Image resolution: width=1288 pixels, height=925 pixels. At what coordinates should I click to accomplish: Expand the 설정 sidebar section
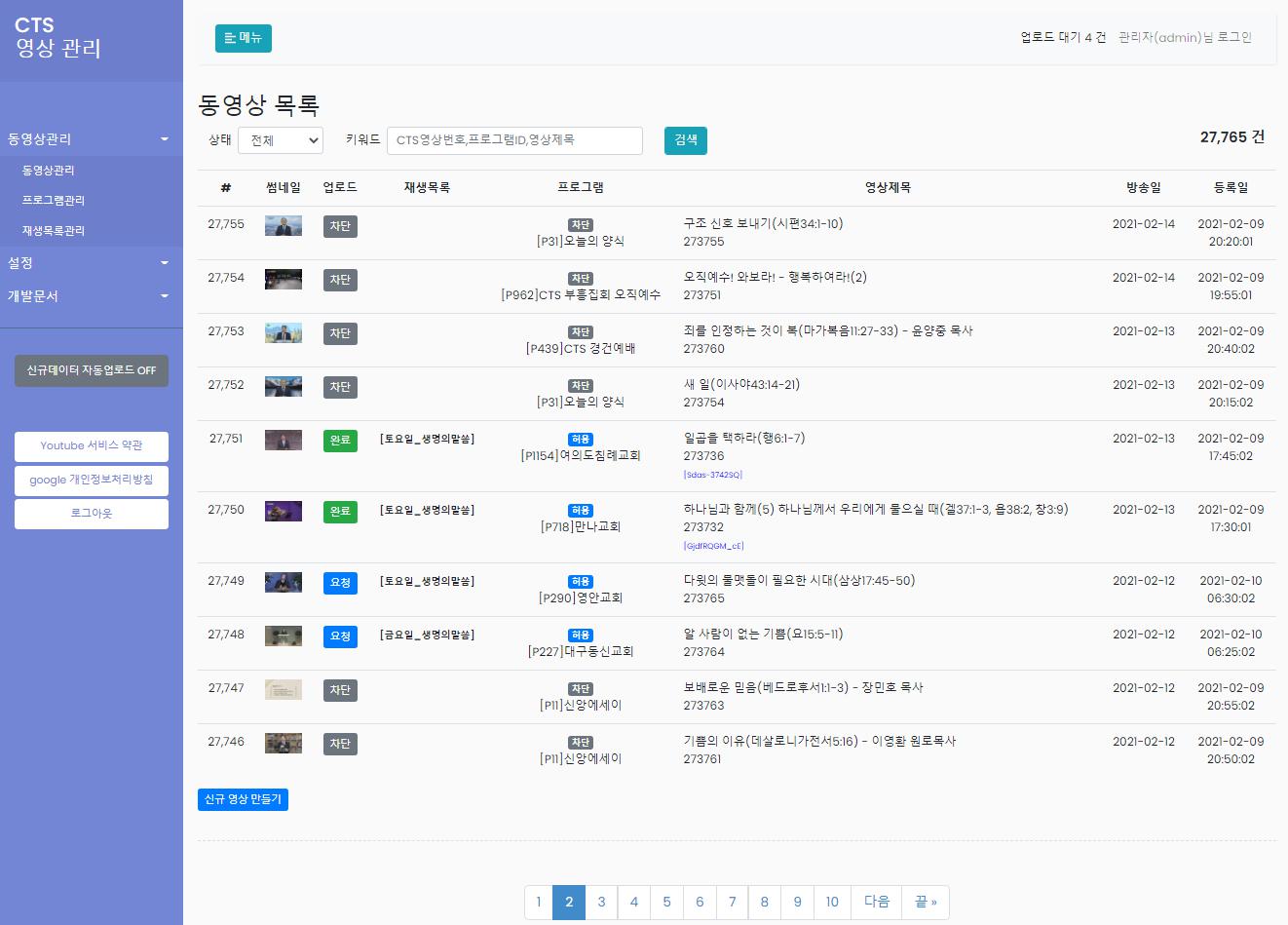pos(91,263)
